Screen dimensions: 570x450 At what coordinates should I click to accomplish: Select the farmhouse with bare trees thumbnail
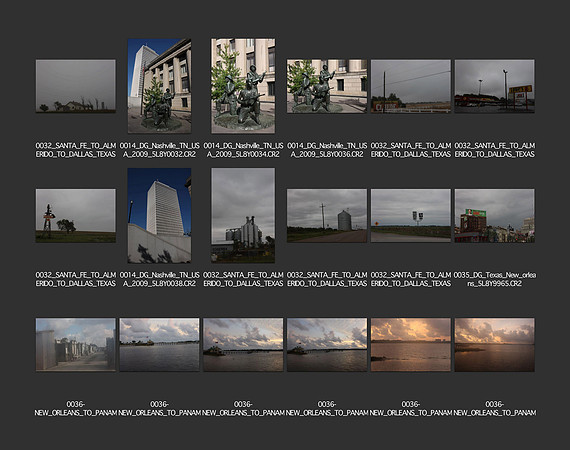tap(76, 86)
